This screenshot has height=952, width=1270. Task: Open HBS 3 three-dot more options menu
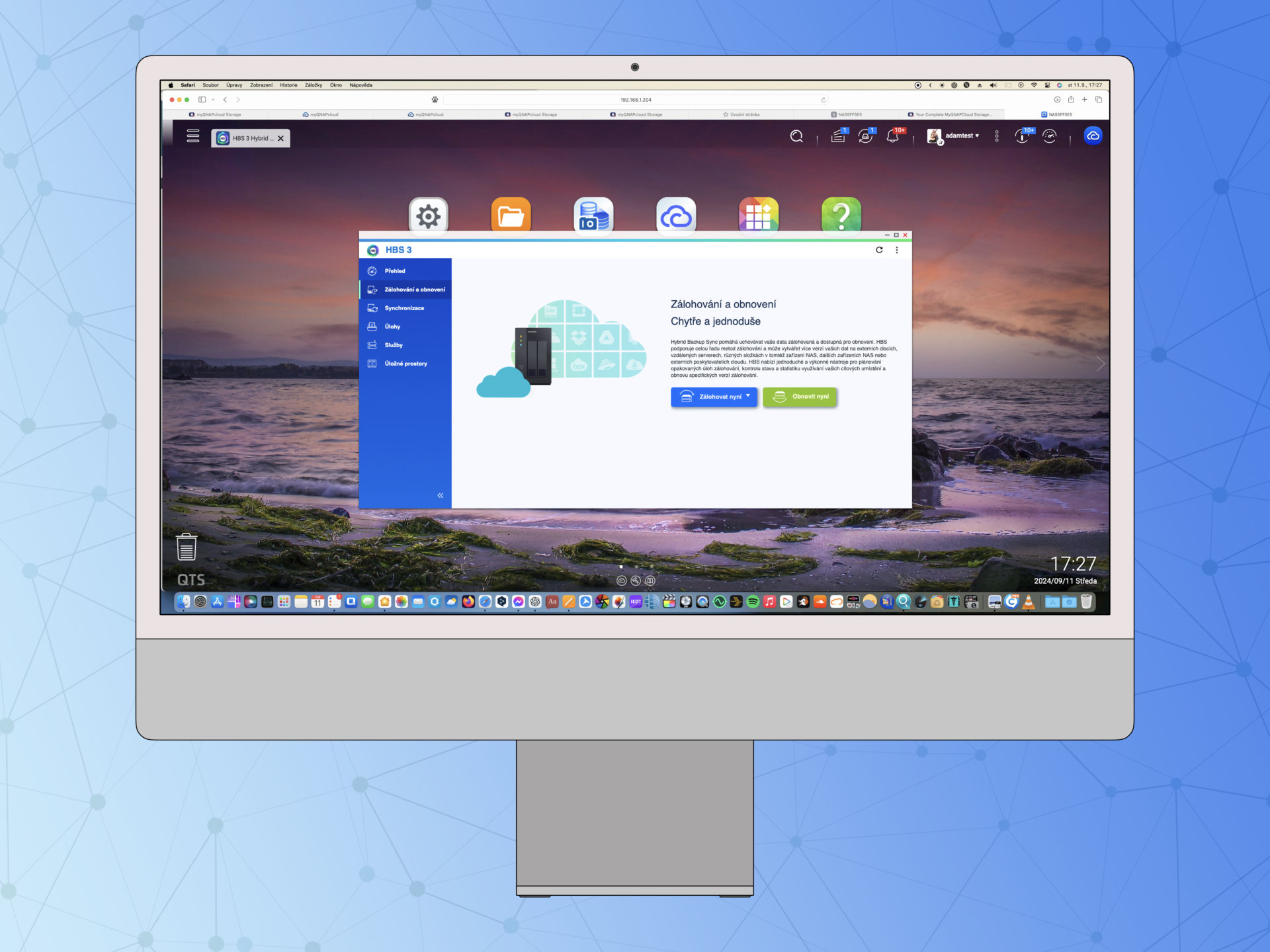click(x=897, y=250)
